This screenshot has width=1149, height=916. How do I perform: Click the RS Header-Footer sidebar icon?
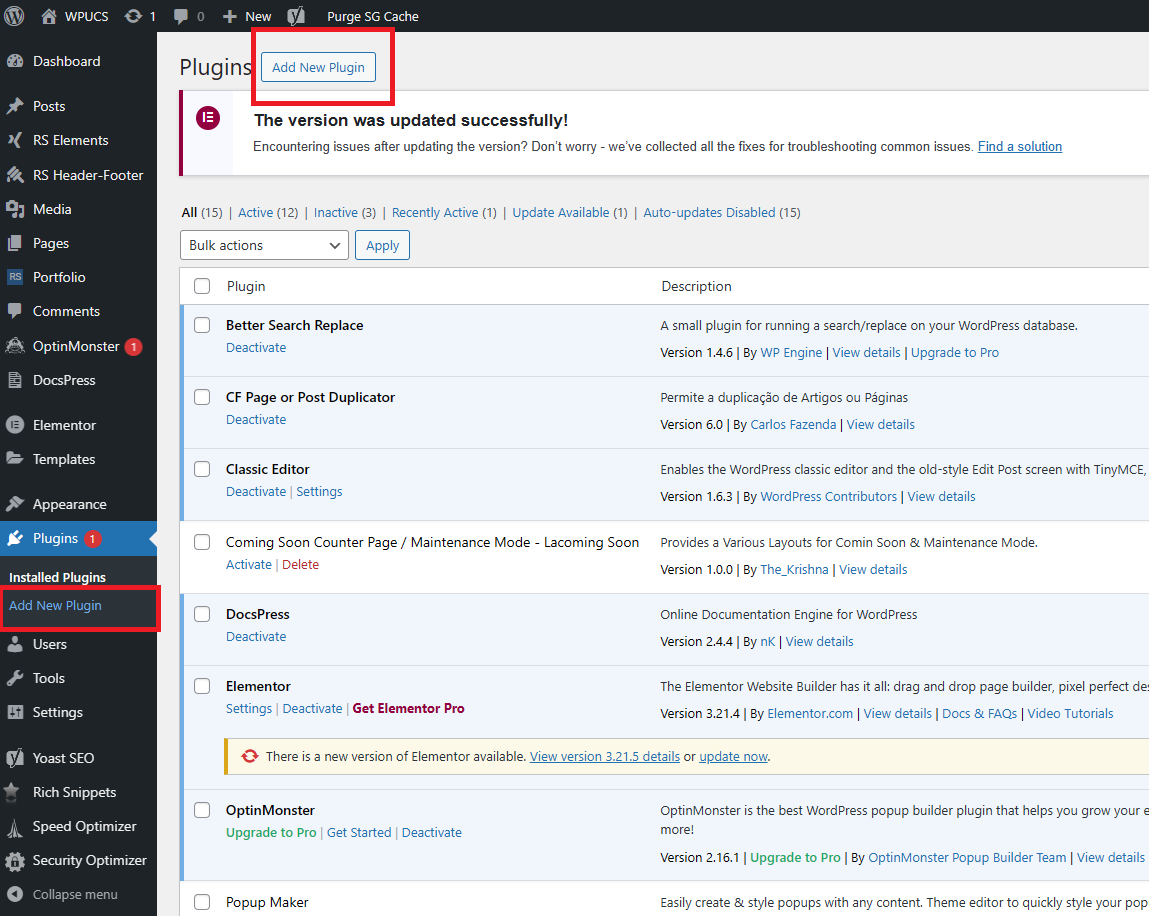pos(15,175)
